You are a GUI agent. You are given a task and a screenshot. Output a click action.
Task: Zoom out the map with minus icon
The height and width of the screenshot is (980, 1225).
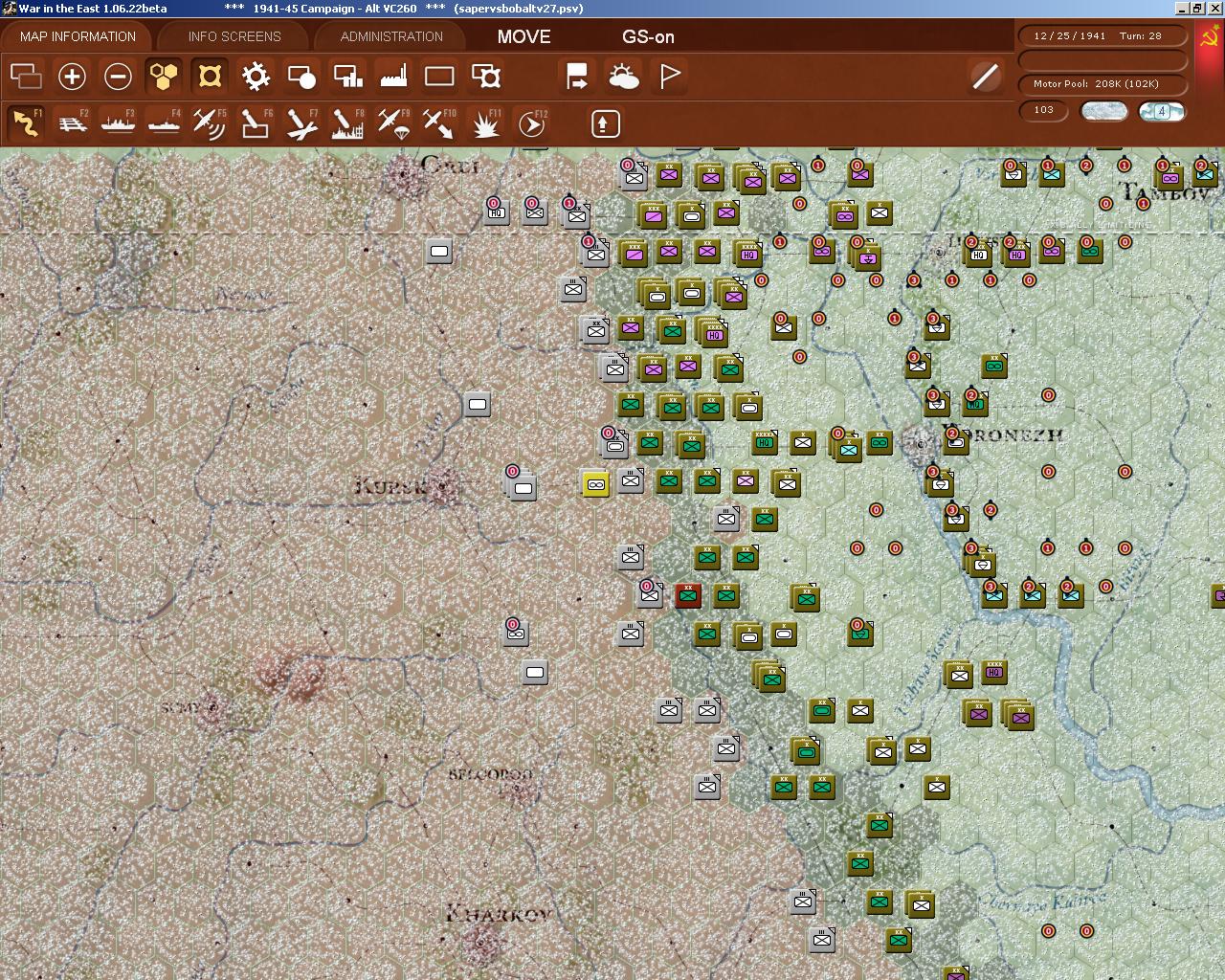(118, 76)
